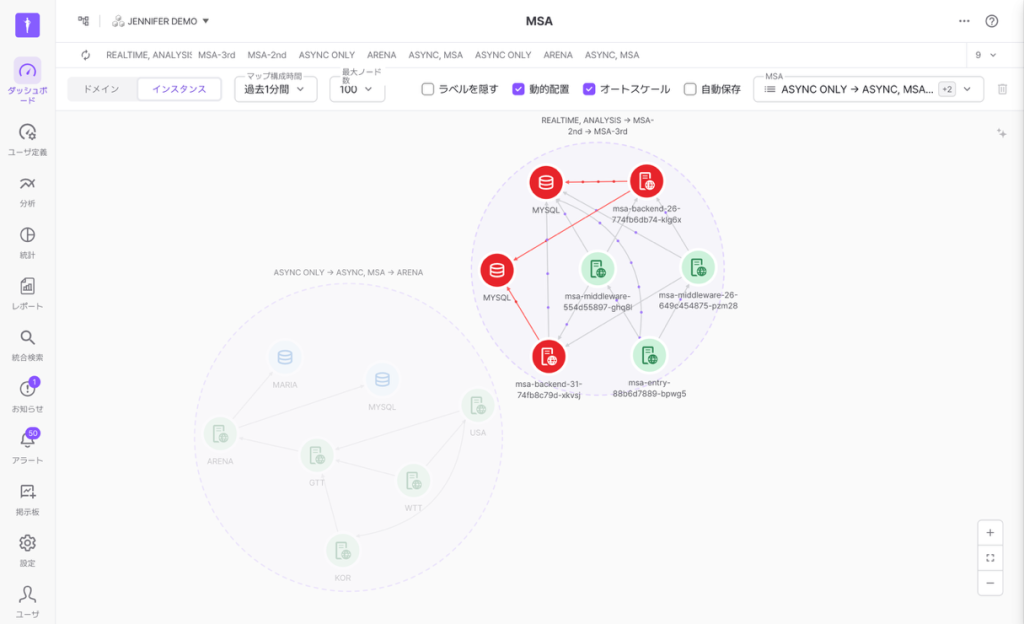
Task: Open the JENNIFER DEMO domain dropdown
Action: click(x=162, y=20)
